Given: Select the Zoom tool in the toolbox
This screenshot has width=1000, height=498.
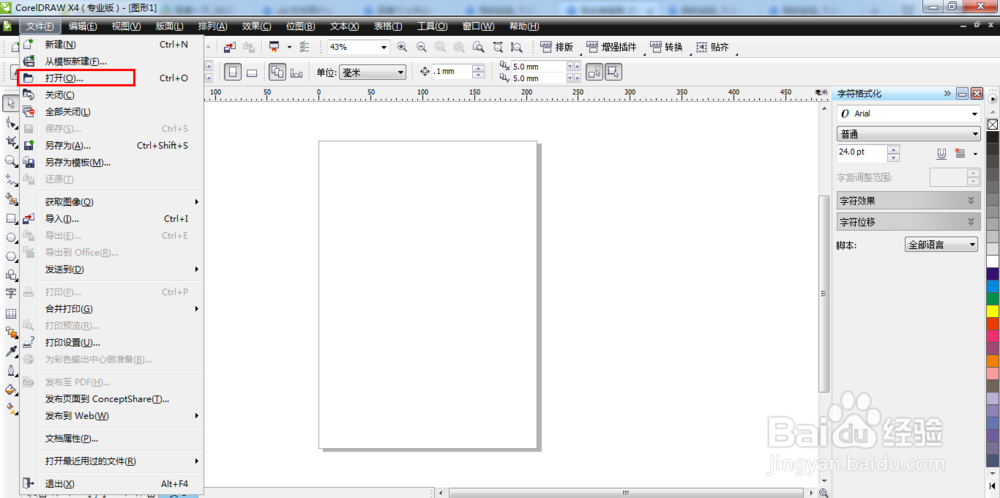Looking at the screenshot, I should 11,160.
